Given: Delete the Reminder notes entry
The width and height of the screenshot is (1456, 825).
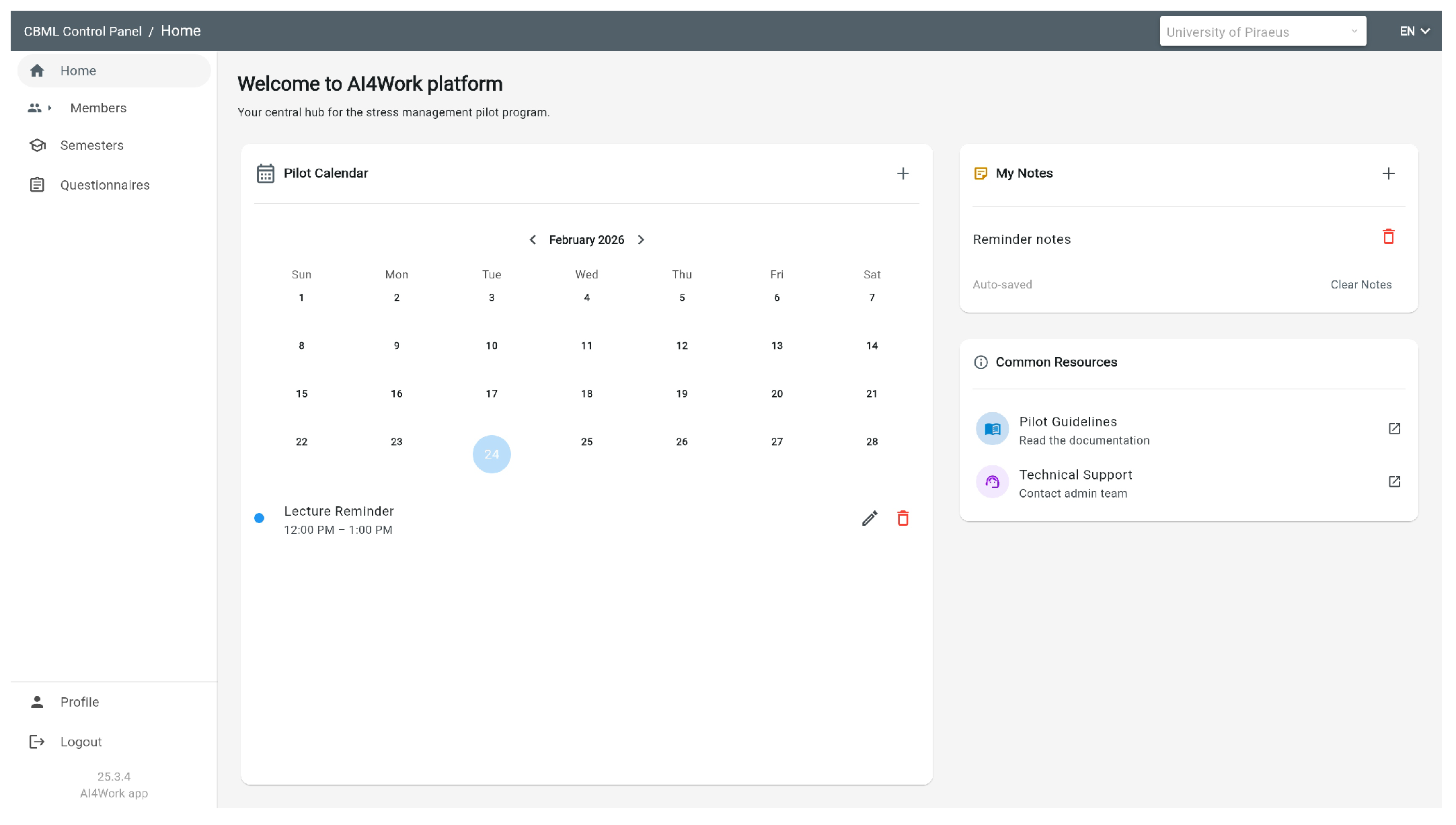Looking at the screenshot, I should click(x=1389, y=237).
